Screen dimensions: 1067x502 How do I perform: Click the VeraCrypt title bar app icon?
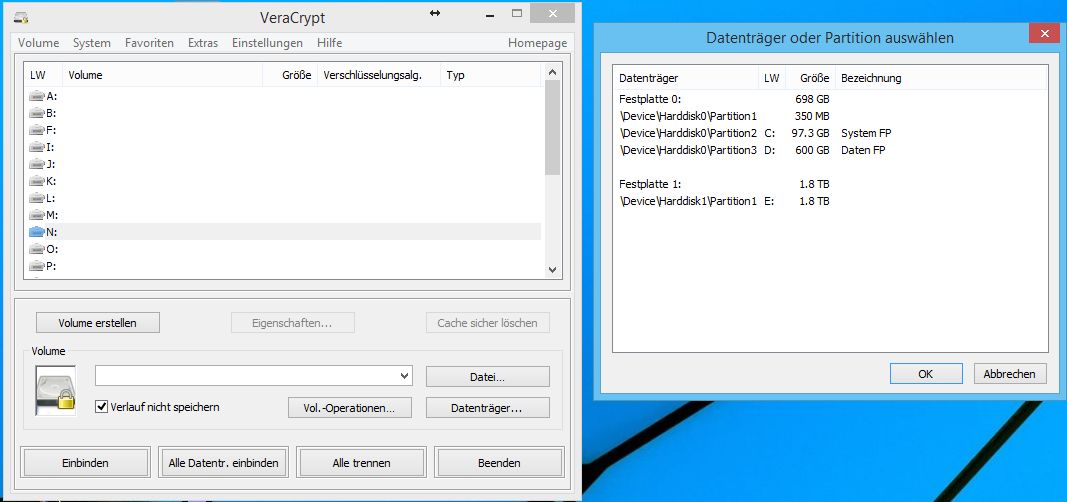click(21, 18)
